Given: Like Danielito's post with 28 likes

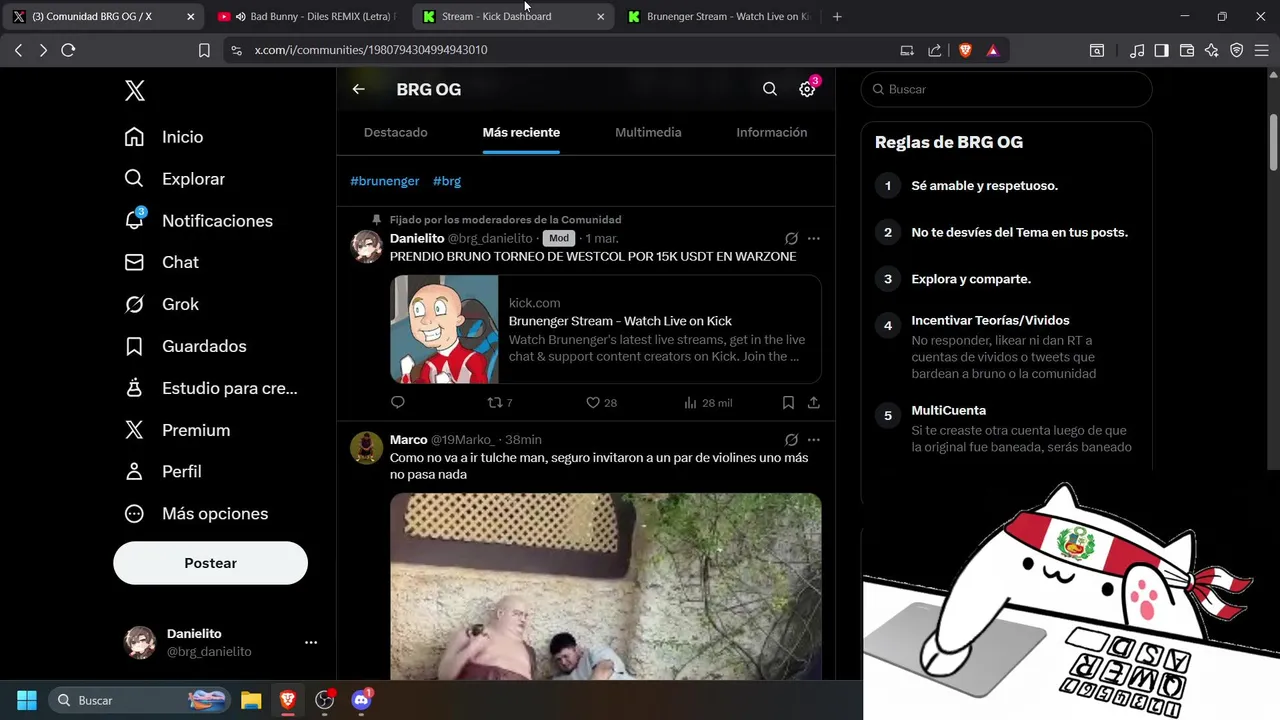Looking at the screenshot, I should [601, 402].
